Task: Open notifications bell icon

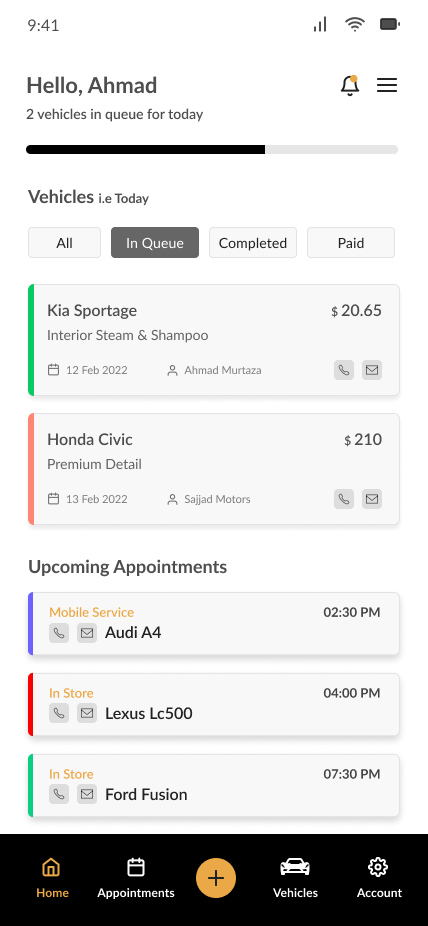Action: pyautogui.click(x=350, y=86)
